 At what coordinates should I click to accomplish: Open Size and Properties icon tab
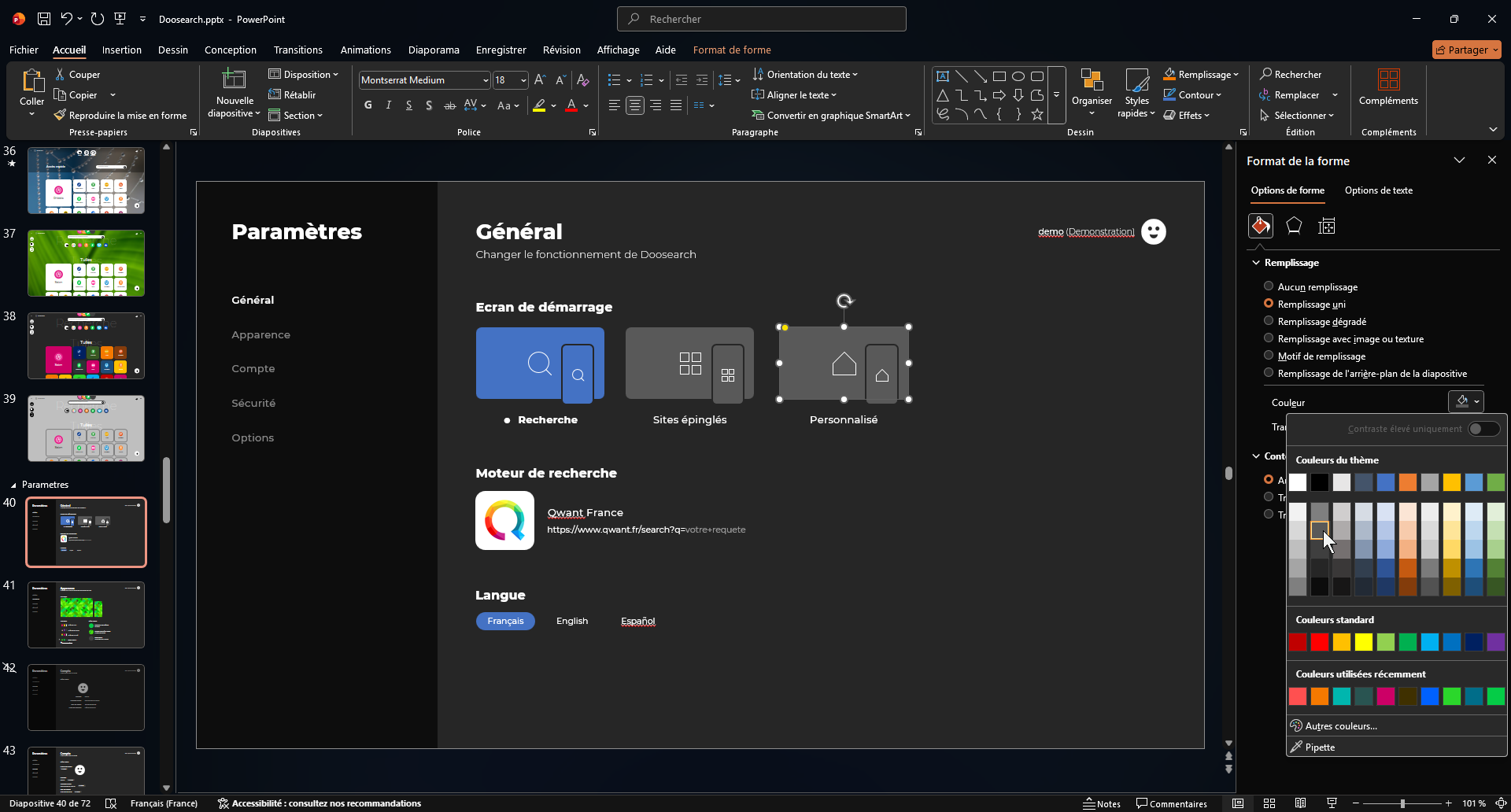click(x=1327, y=227)
